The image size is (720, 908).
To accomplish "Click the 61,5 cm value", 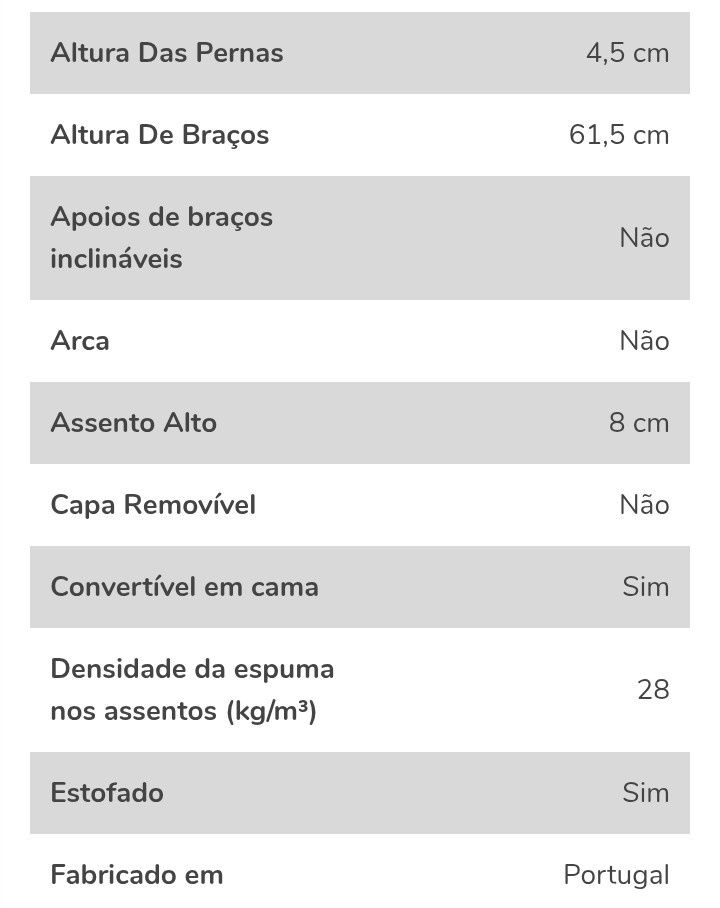I will [x=619, y=135].
